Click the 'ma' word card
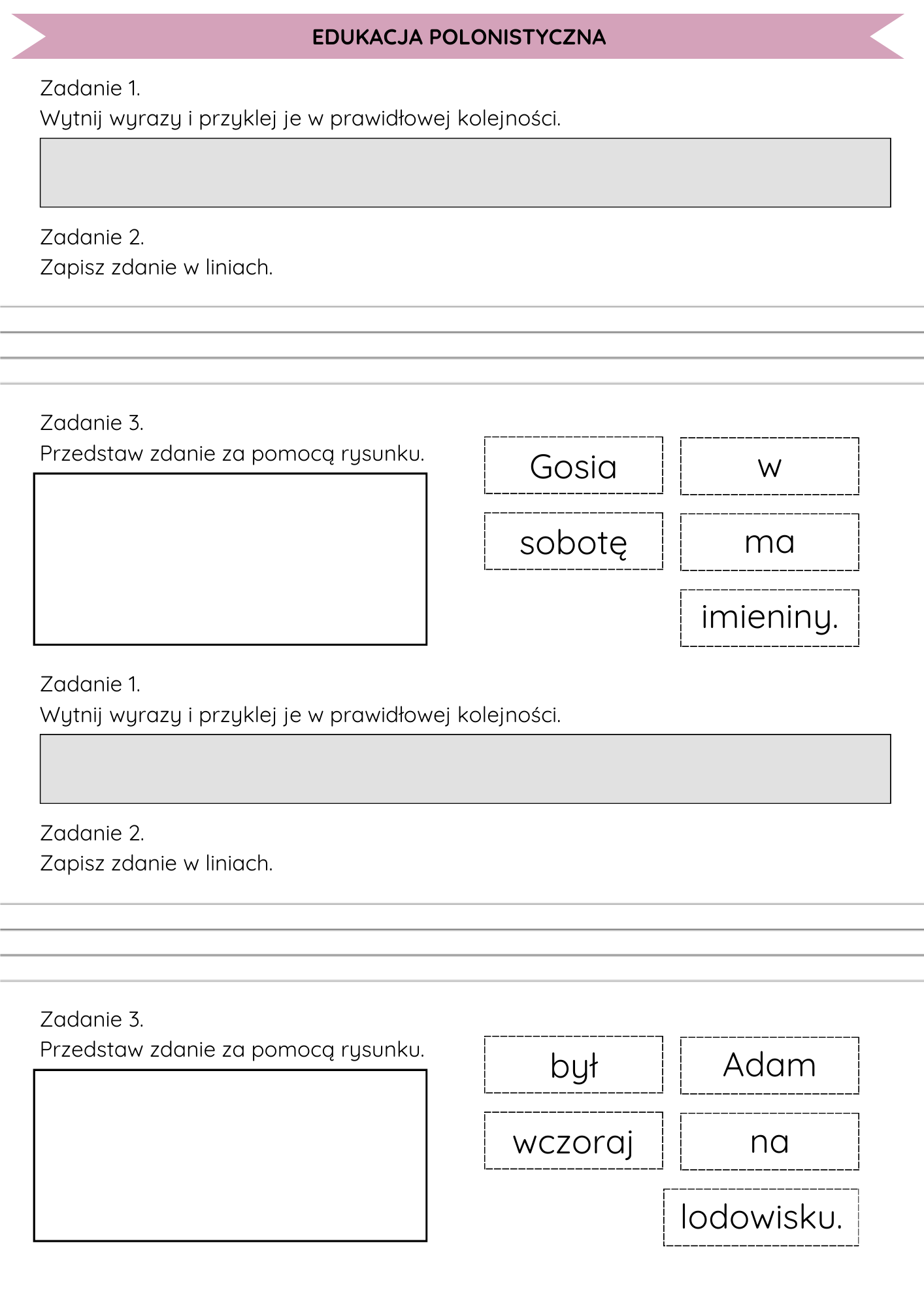The image size is (924, 1307). pos(769,542)
